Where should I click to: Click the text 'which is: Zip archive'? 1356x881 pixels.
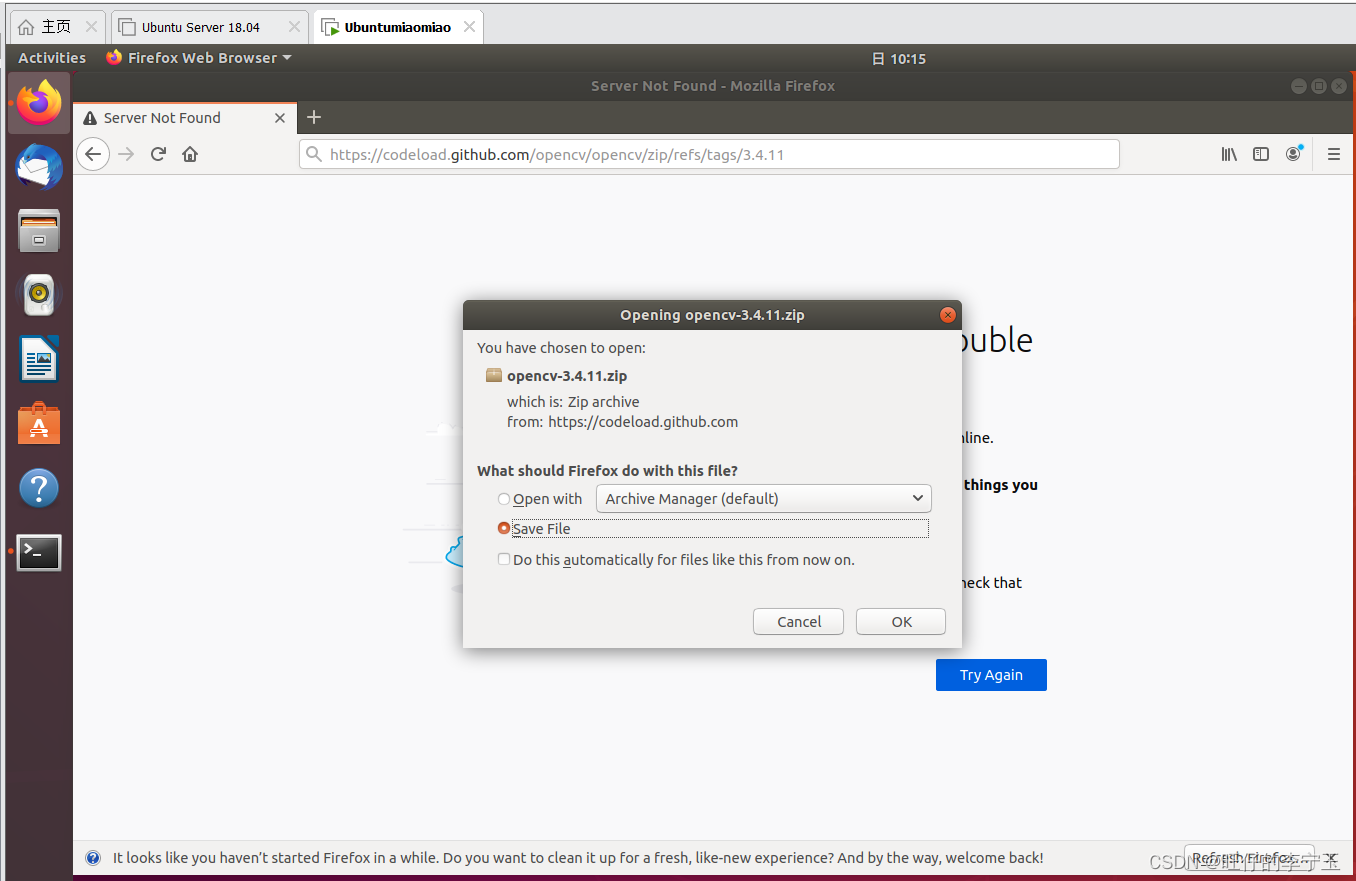pos(573,402)
